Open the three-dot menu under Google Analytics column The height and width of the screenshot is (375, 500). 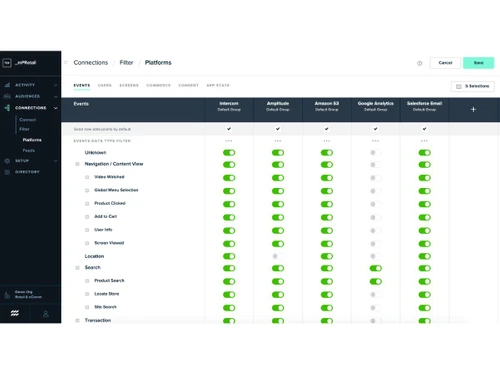coord(376,141)
